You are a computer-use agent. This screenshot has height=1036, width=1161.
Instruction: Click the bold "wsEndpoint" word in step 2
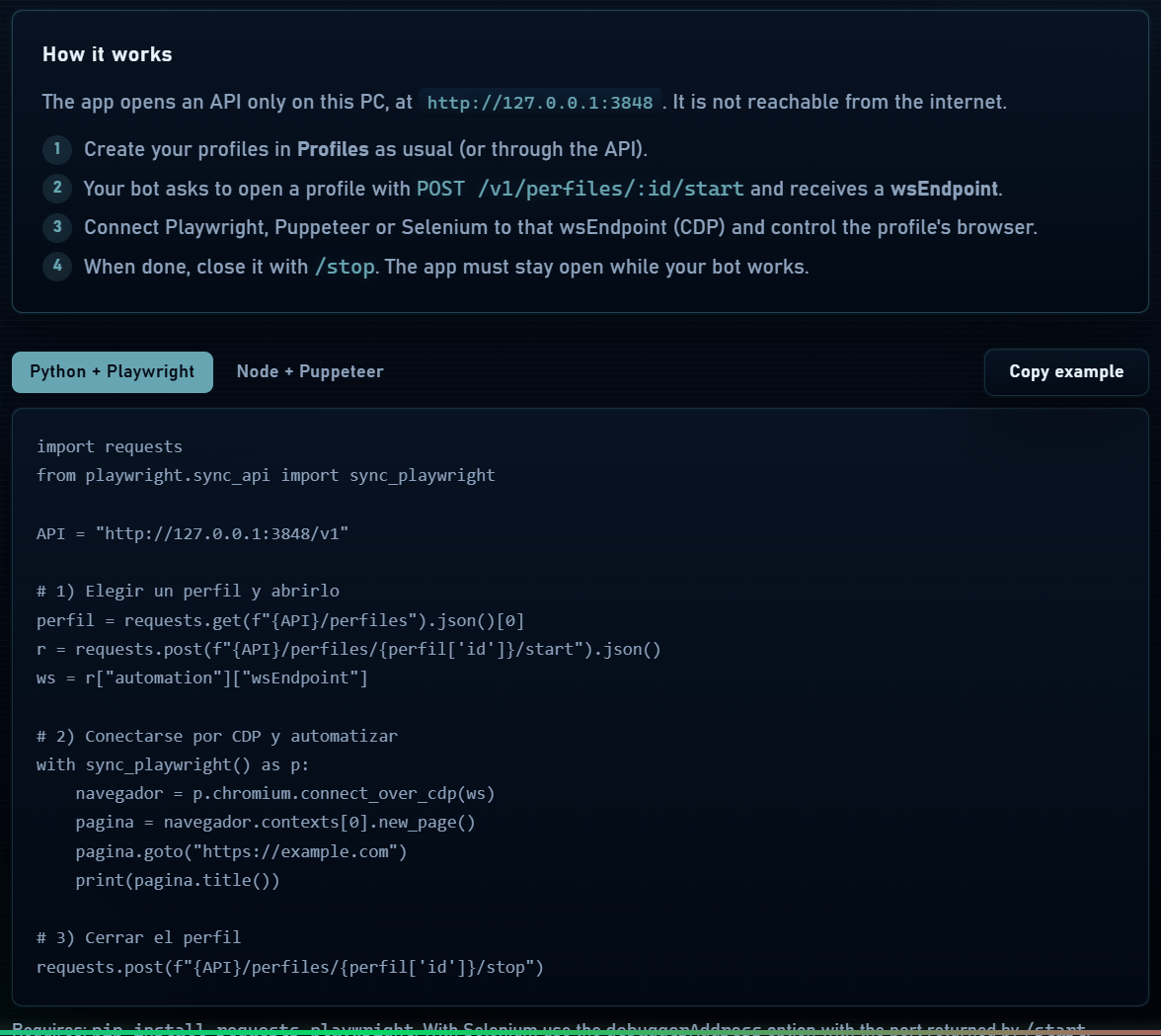click(944, 189)
